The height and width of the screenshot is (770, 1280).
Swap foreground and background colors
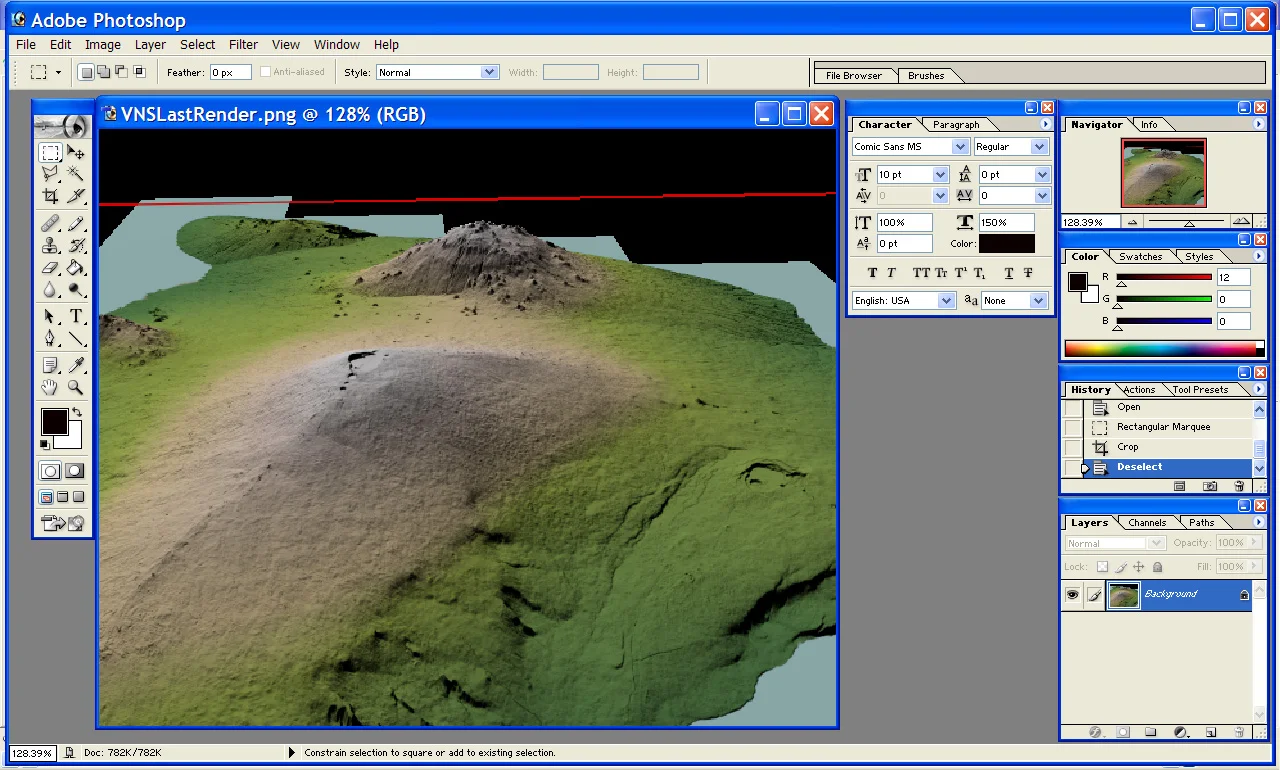pos(76,411)
